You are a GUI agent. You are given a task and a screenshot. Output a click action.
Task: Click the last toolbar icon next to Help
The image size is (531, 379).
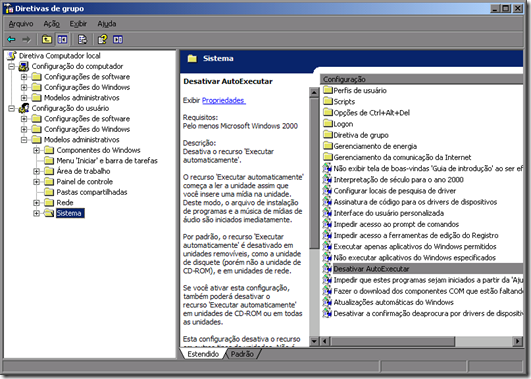click(x=118, y=40)
